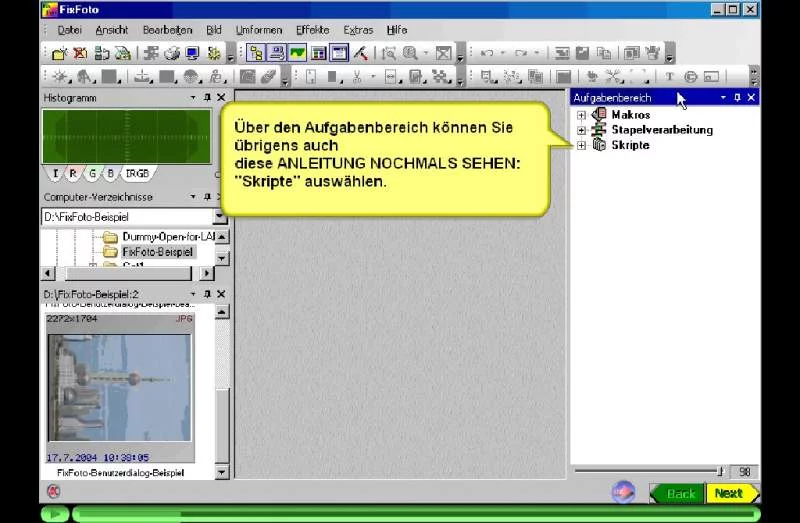The height and width of the screenshot is (523, 800).
Task: Toggle the pin on the D:\FixFoto-Beispiel:2 panel
Action: click(x=207, y=294)
